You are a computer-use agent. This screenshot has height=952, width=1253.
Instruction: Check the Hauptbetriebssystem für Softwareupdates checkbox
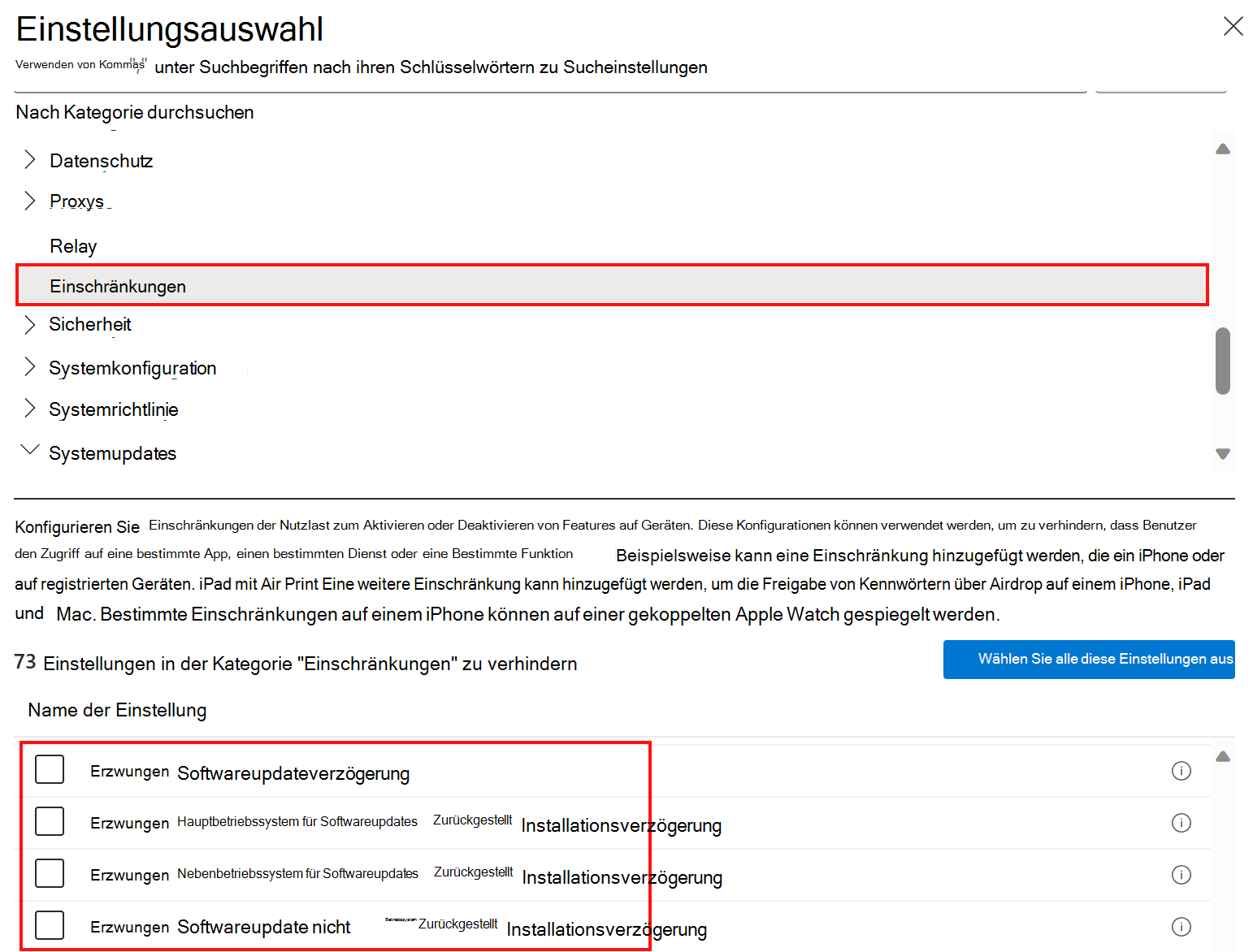[50, 820]
